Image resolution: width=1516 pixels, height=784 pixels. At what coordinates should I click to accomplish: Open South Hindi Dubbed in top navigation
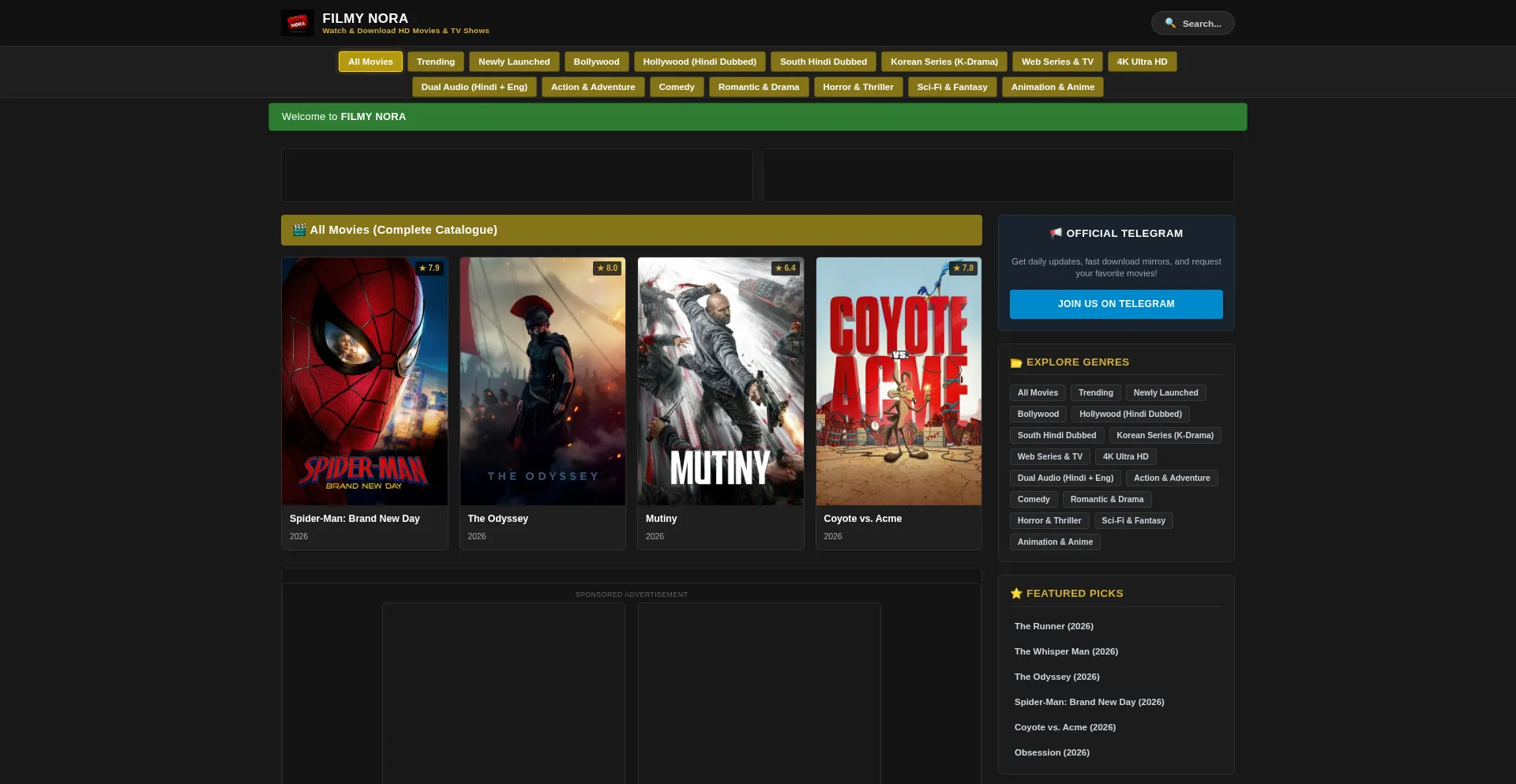pyautogui.click(x=824, y=62)
